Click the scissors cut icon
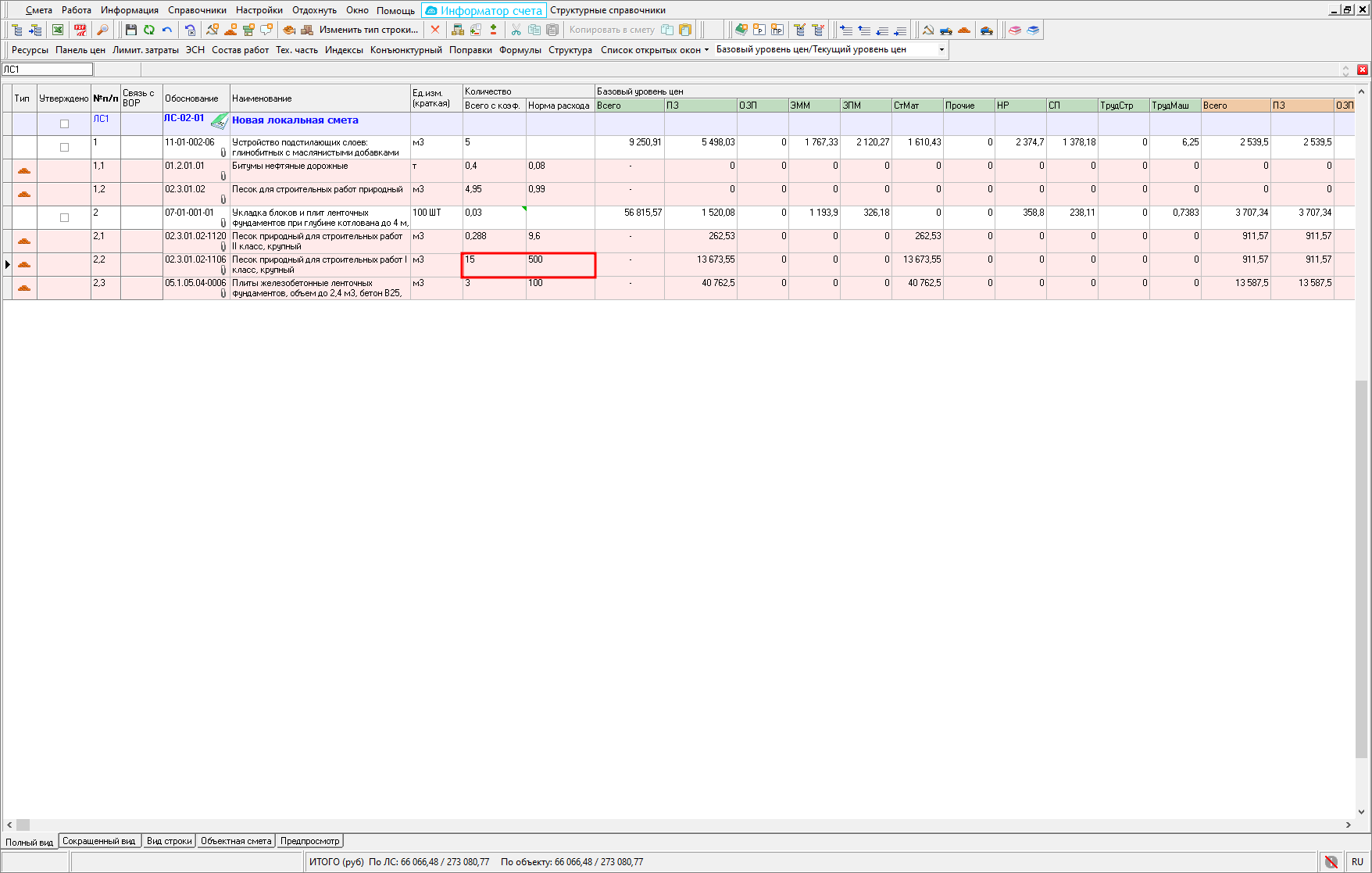The width and height of the screenshot is (1372, 873). [516, 30]
